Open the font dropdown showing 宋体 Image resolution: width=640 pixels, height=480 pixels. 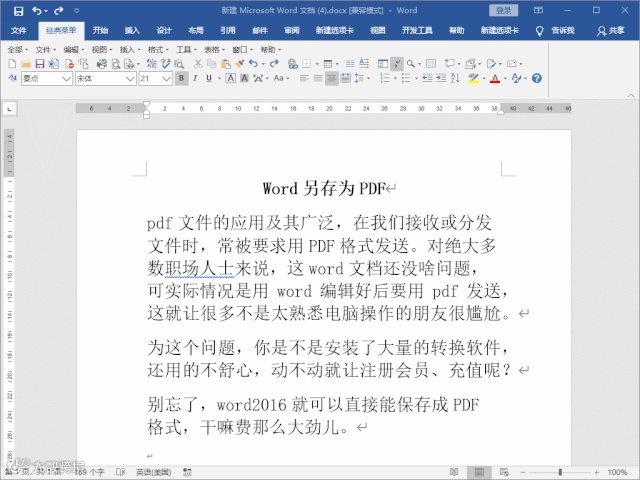130,78
